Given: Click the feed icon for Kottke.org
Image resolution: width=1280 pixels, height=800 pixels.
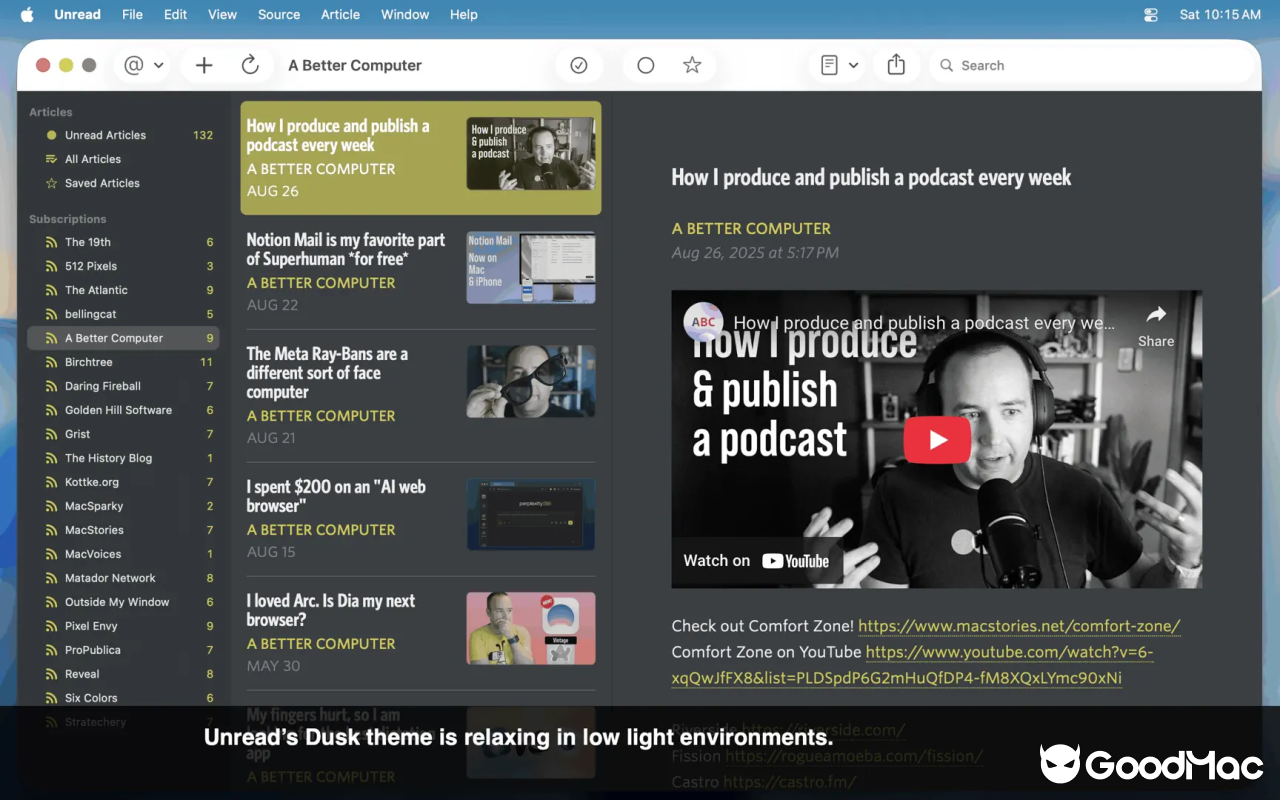Looking at the screenshot, I should [51, 482].
